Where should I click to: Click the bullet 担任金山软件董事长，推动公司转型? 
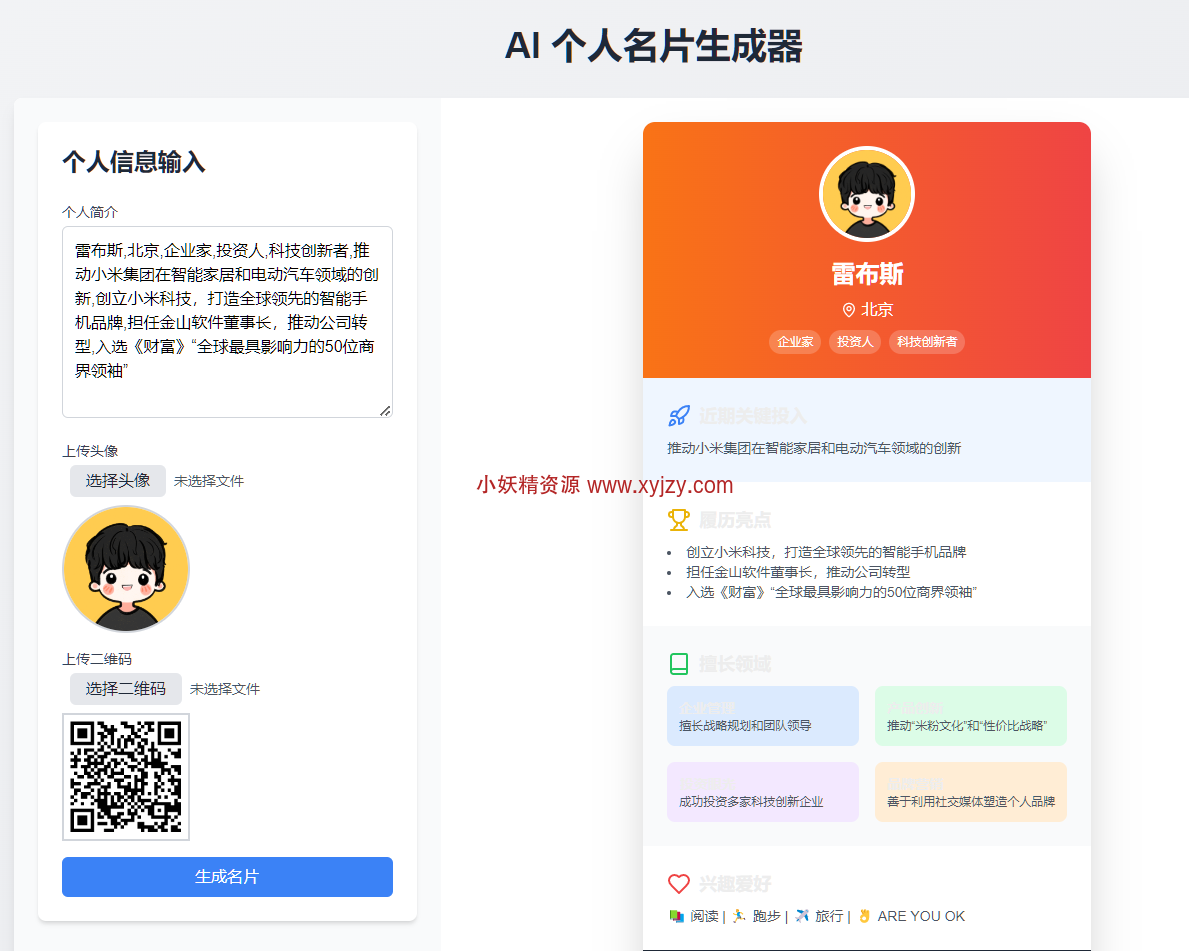point(798,573)
